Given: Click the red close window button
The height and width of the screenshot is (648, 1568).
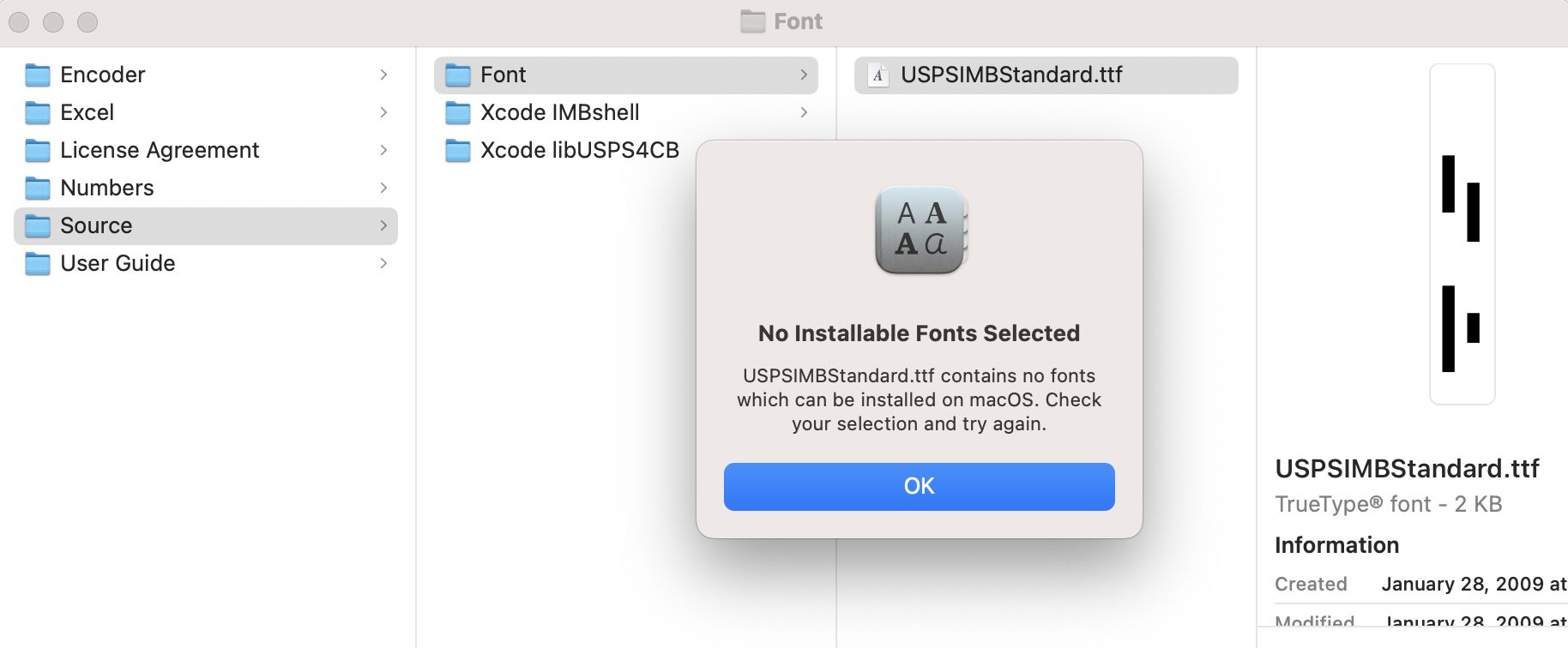Looking at the screenshot, I should point(19,22).
